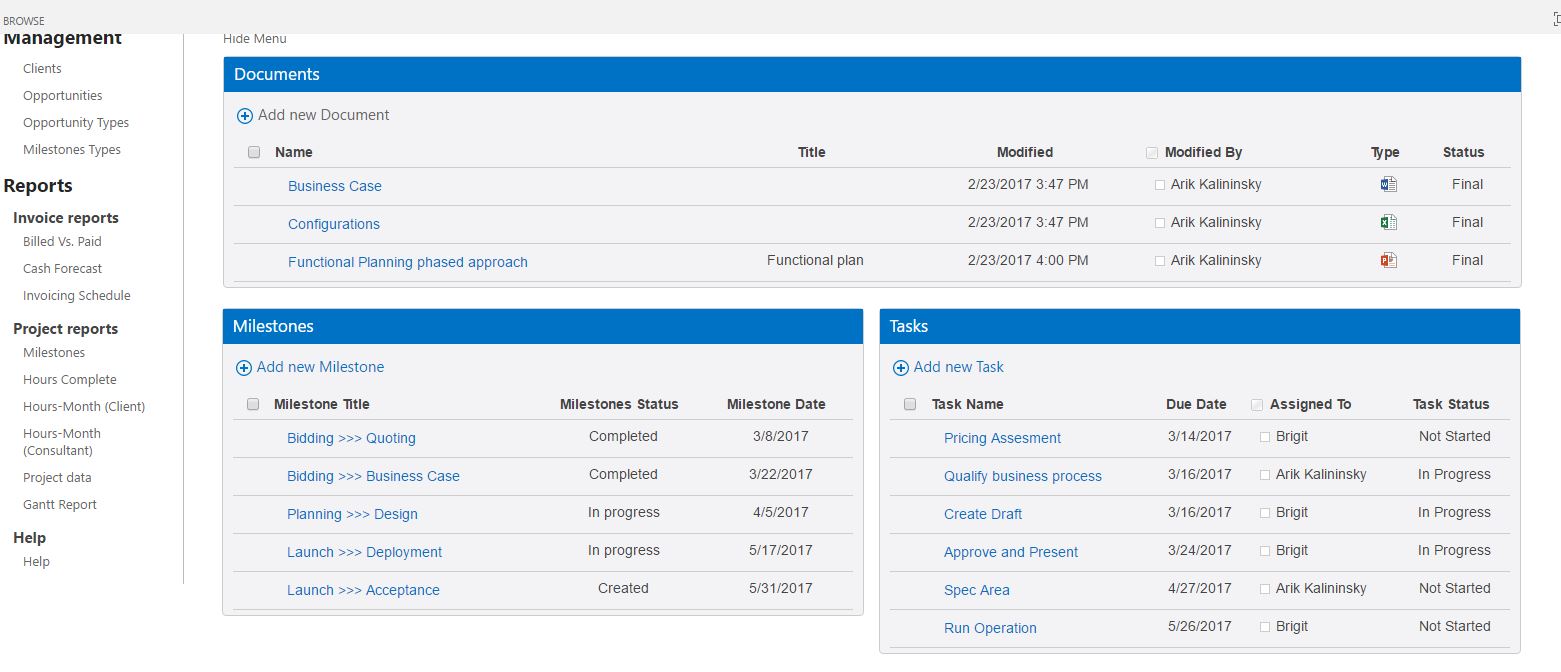Go to Opportunity Types
Image resolution: width=1561 pixels, height=672 pixels.
(x=76, y=123)
